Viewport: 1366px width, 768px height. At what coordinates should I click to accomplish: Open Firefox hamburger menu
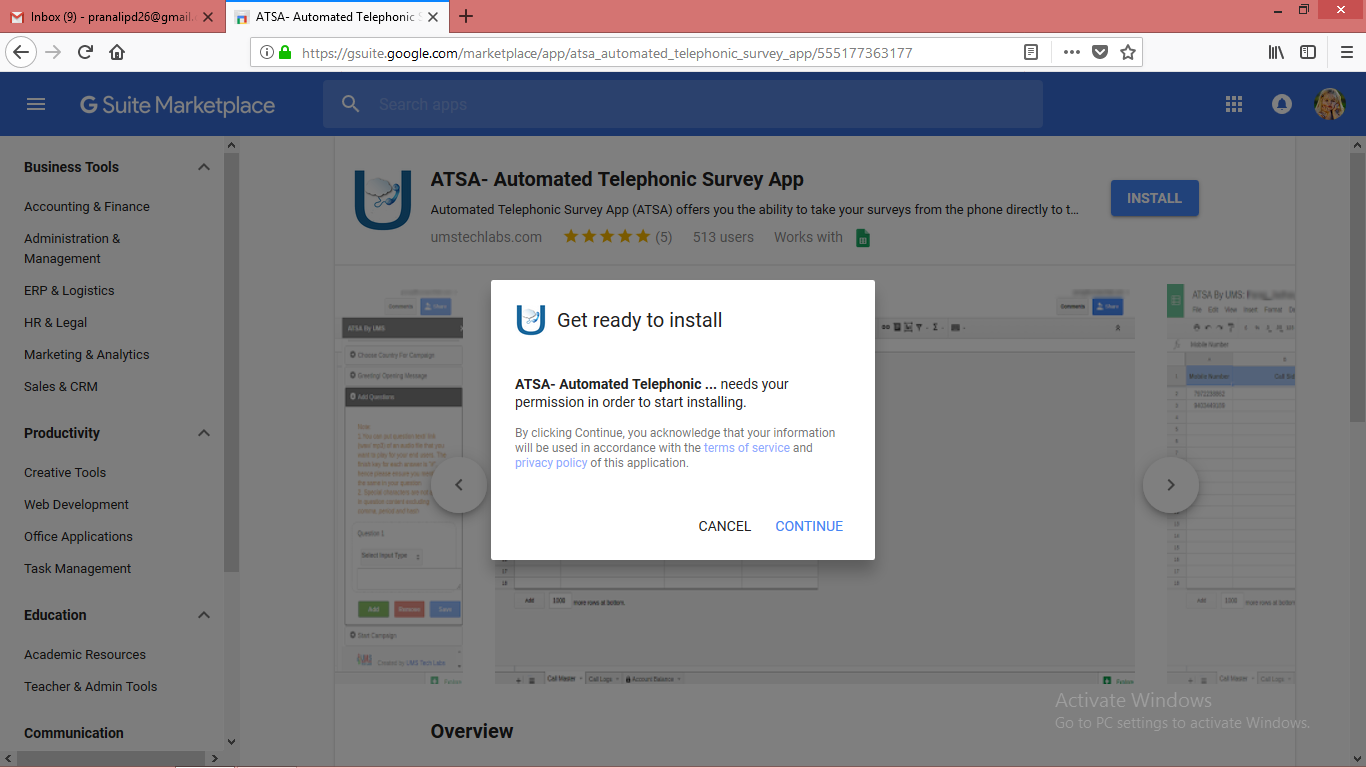1346,52
